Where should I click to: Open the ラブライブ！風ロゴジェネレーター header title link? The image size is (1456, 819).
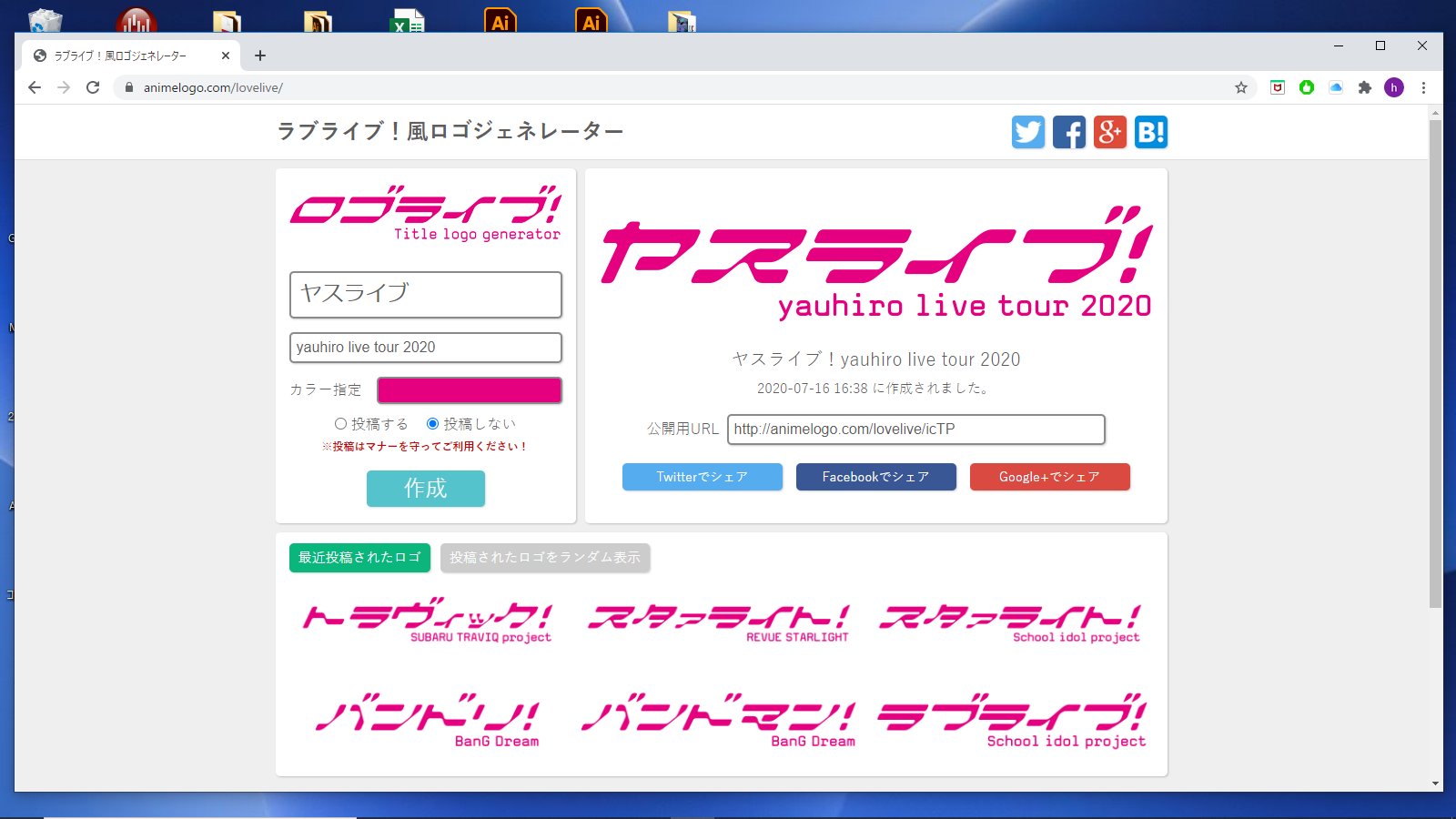tap(450, 132)
